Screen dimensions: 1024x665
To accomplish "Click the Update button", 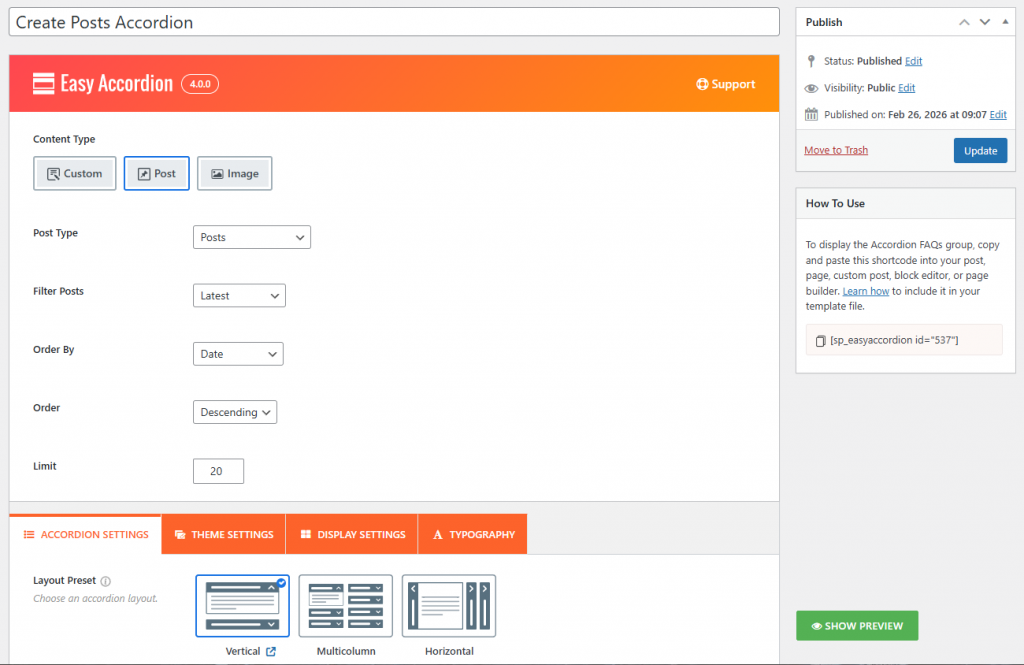I will point(980,151).
